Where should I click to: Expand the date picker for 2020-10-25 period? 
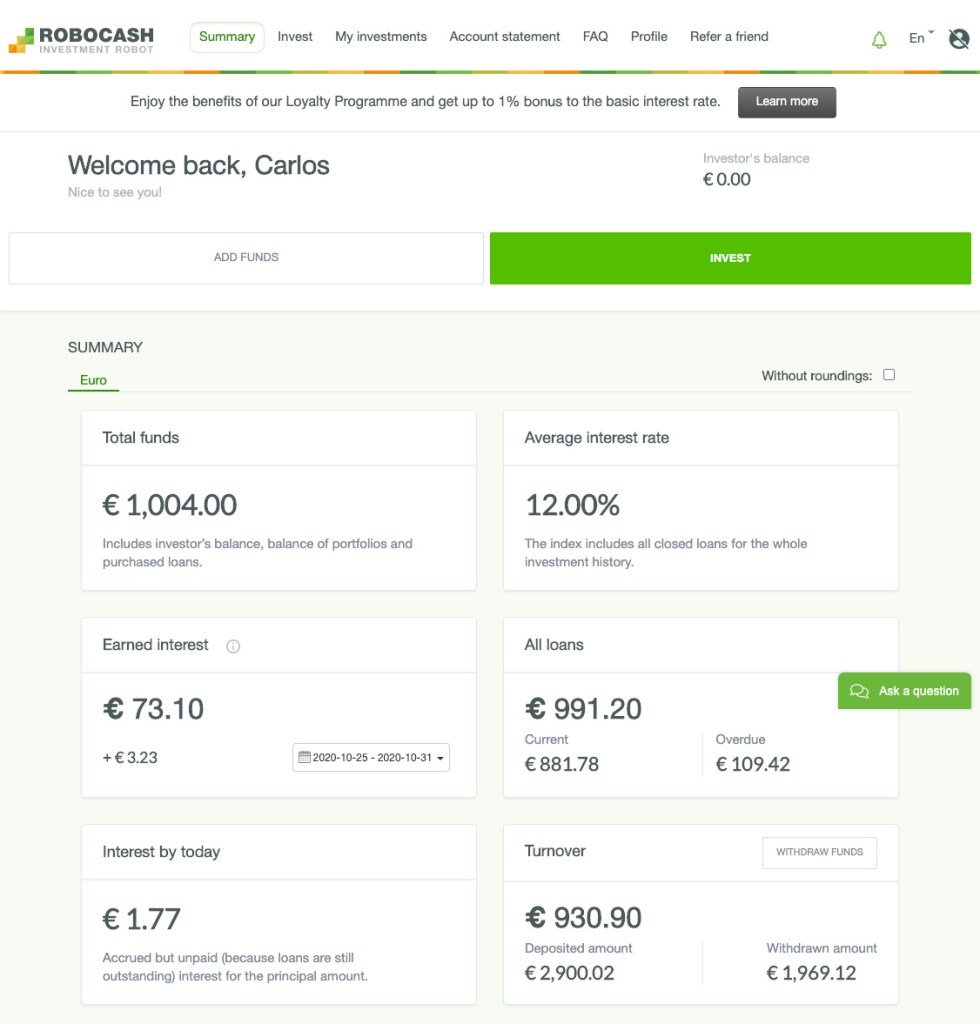[x=438, y=757]
